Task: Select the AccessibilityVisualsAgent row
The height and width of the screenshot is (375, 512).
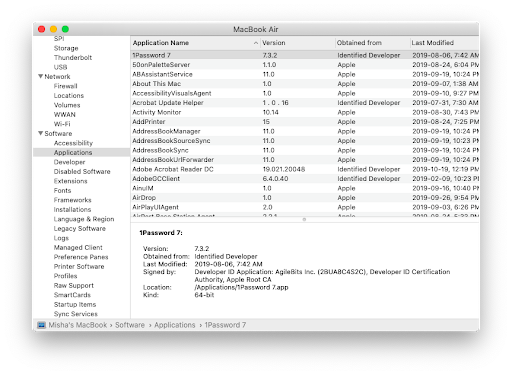Action: pyautogui.click(x=305, y=93)
